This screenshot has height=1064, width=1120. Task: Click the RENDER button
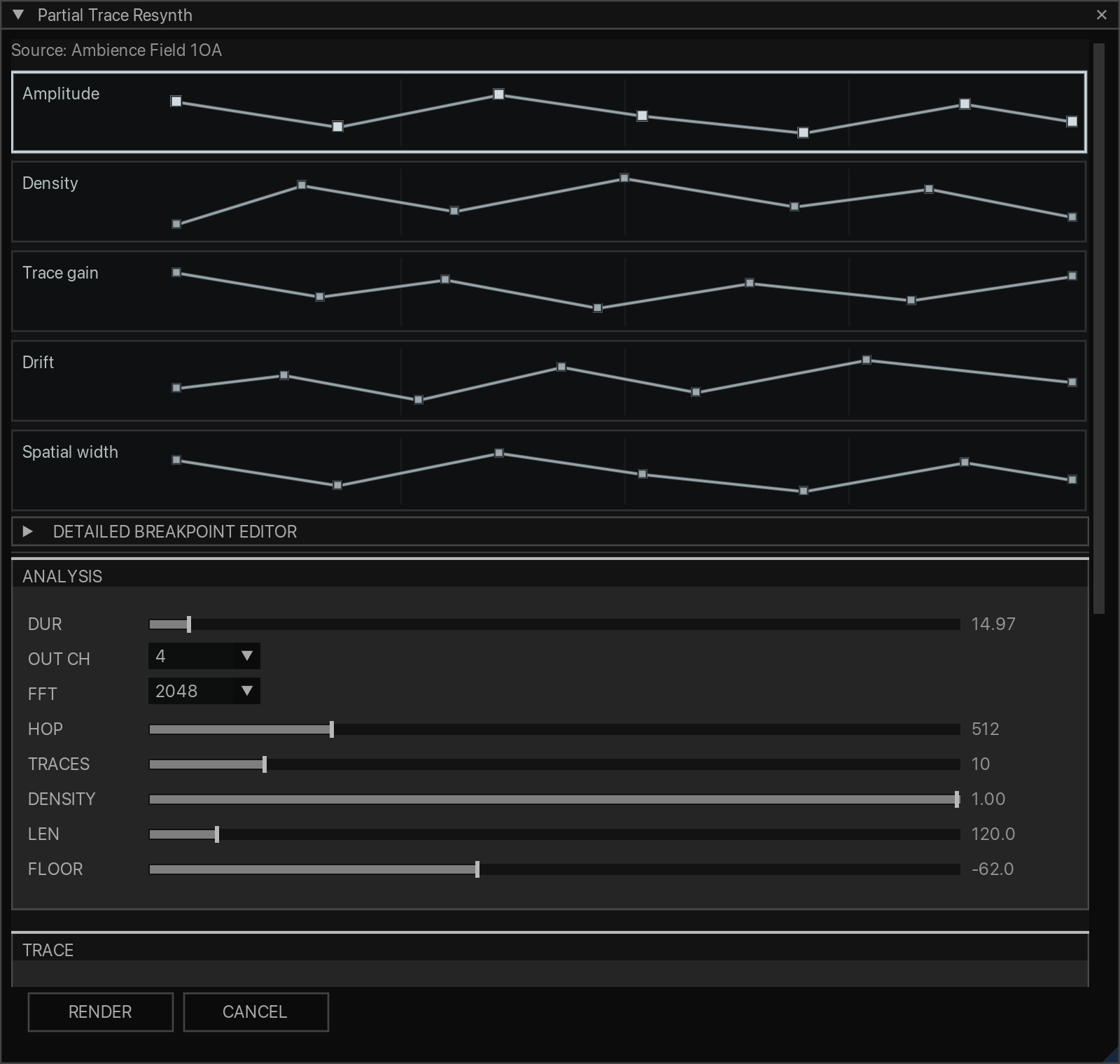(101, 1012)
